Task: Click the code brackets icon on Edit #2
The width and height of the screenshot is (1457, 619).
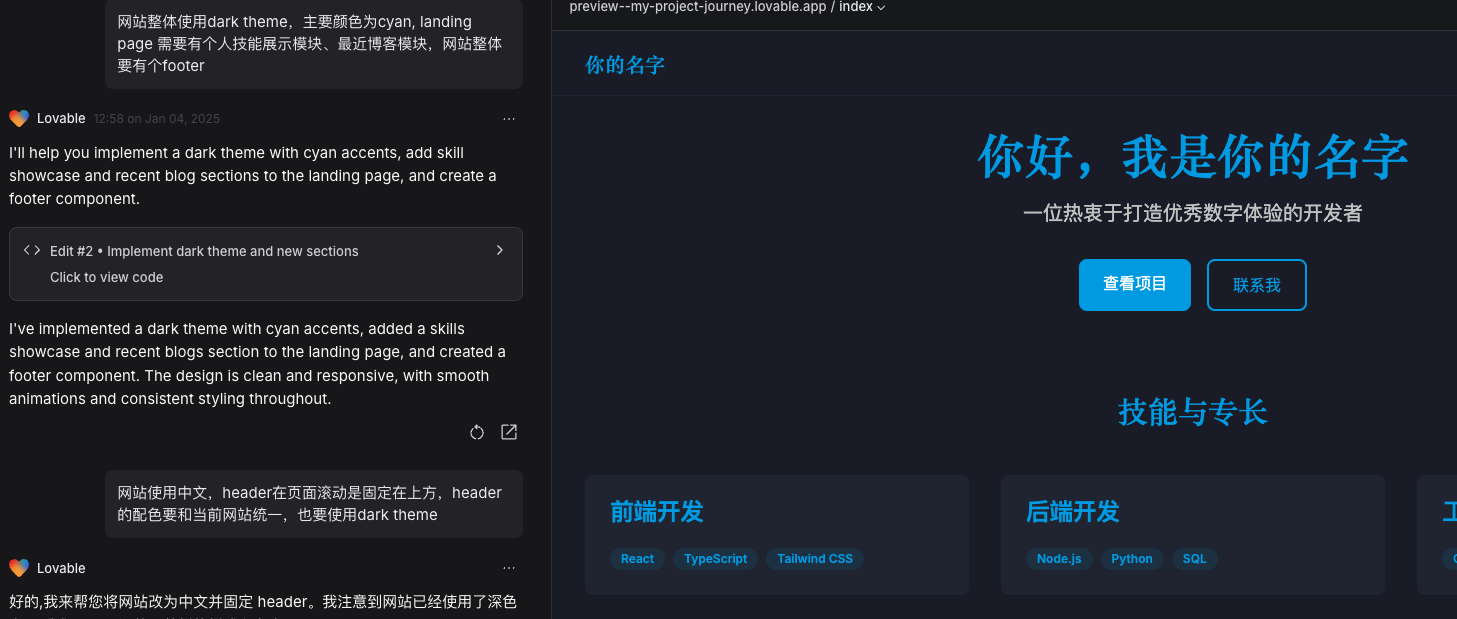Action: coord(31,250)
